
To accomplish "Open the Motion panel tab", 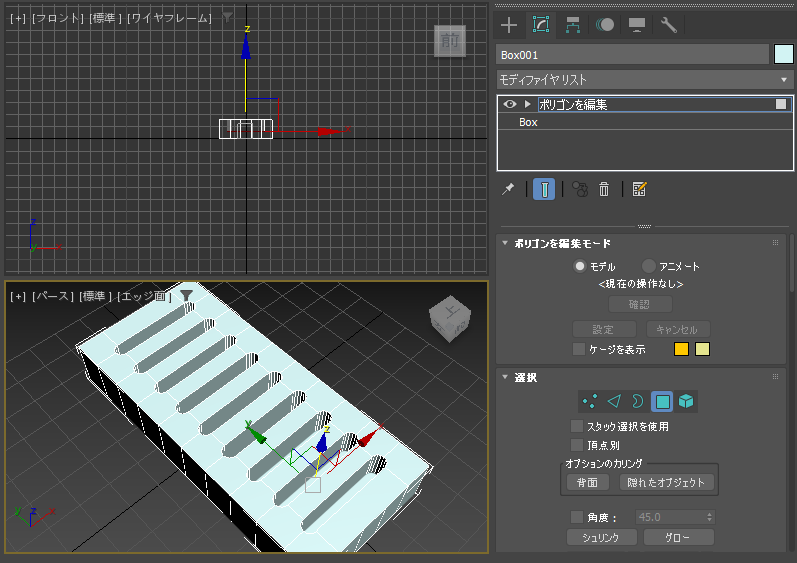I will [605, 25].
